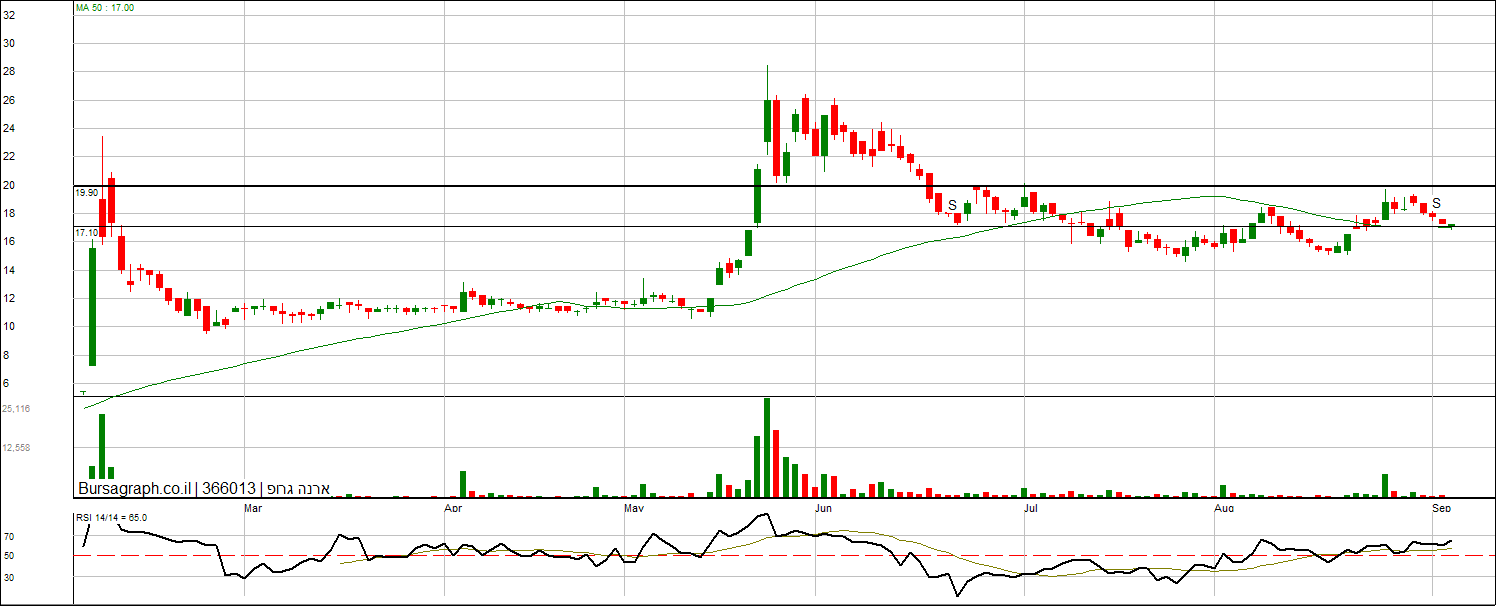The image size is (1496, 606).
Task: Select the Aug month label
Action: (1223, 508)
